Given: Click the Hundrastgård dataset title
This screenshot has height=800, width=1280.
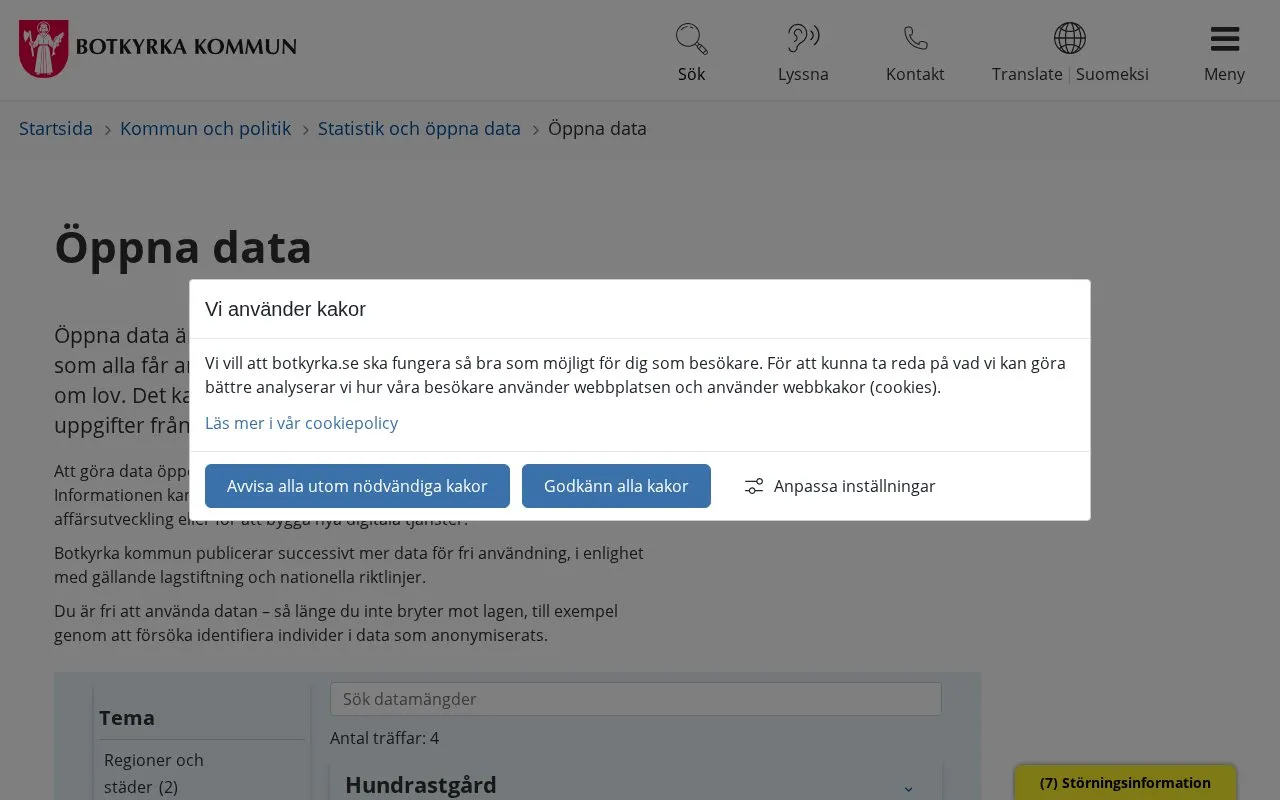Looking at the screenshot, I should pyautogui.click(x=421, y=785).
